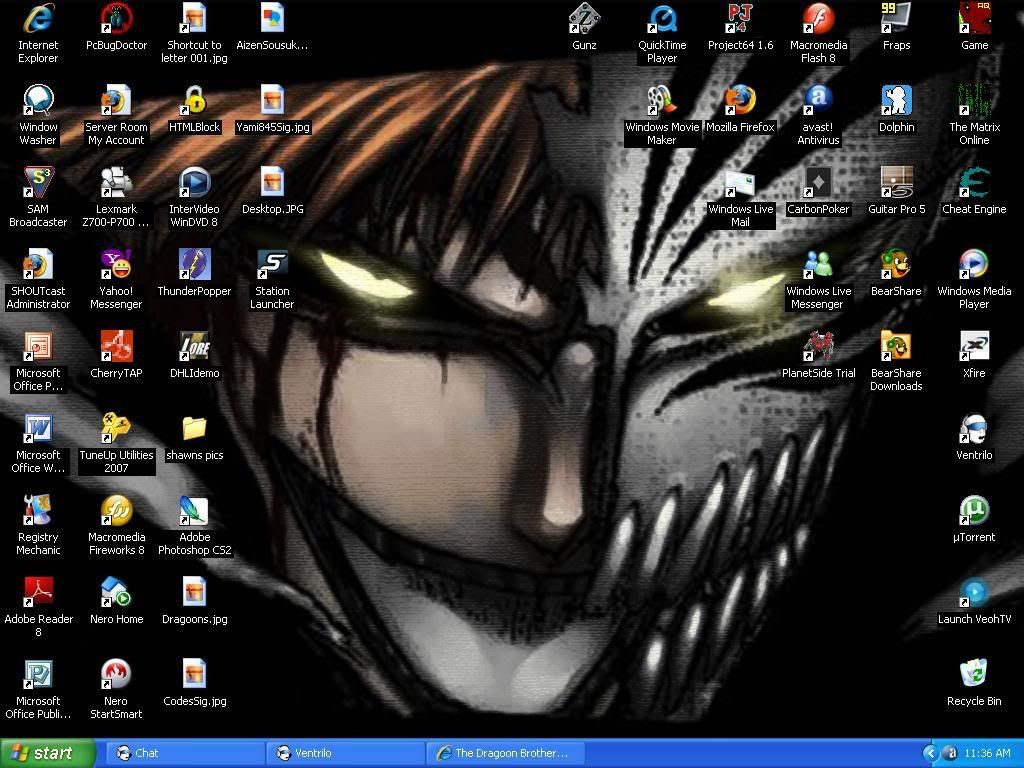This screenshot has height=768, width=1024.
Task: Select the Dolphin icon
Action: click(x=896, y=101)
